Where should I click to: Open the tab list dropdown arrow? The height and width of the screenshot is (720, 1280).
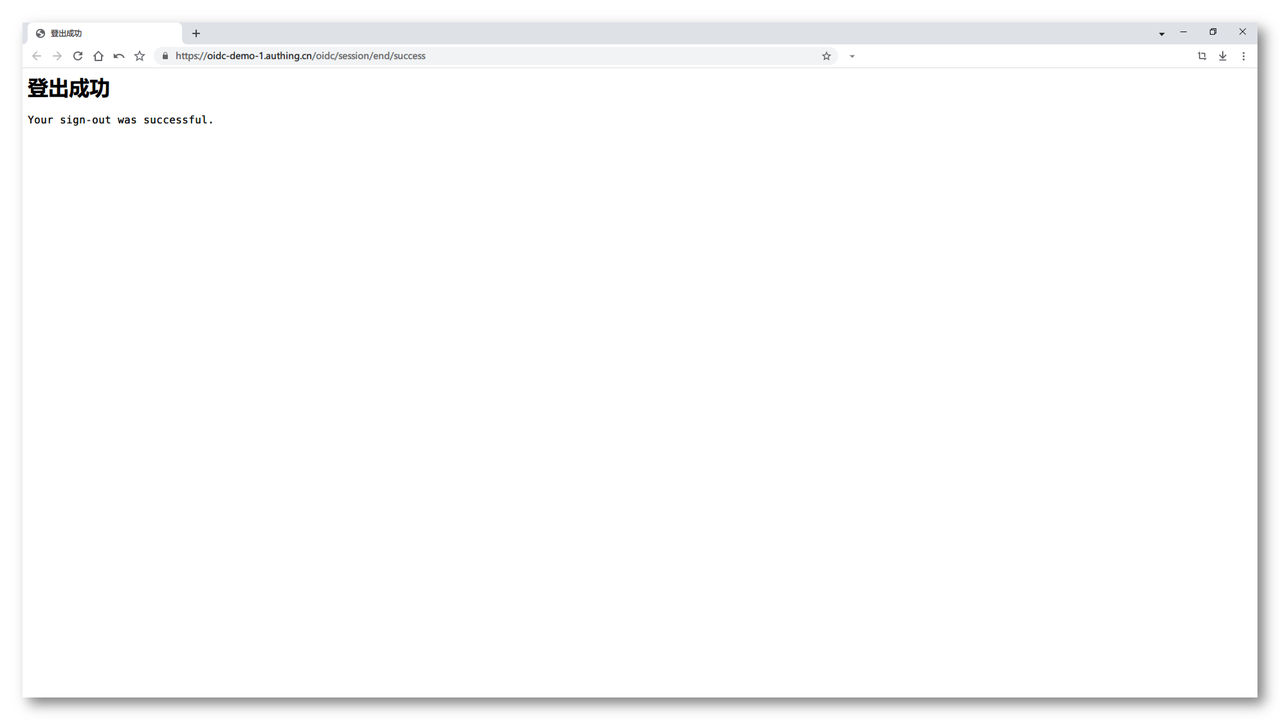(x=1162, y=34)
